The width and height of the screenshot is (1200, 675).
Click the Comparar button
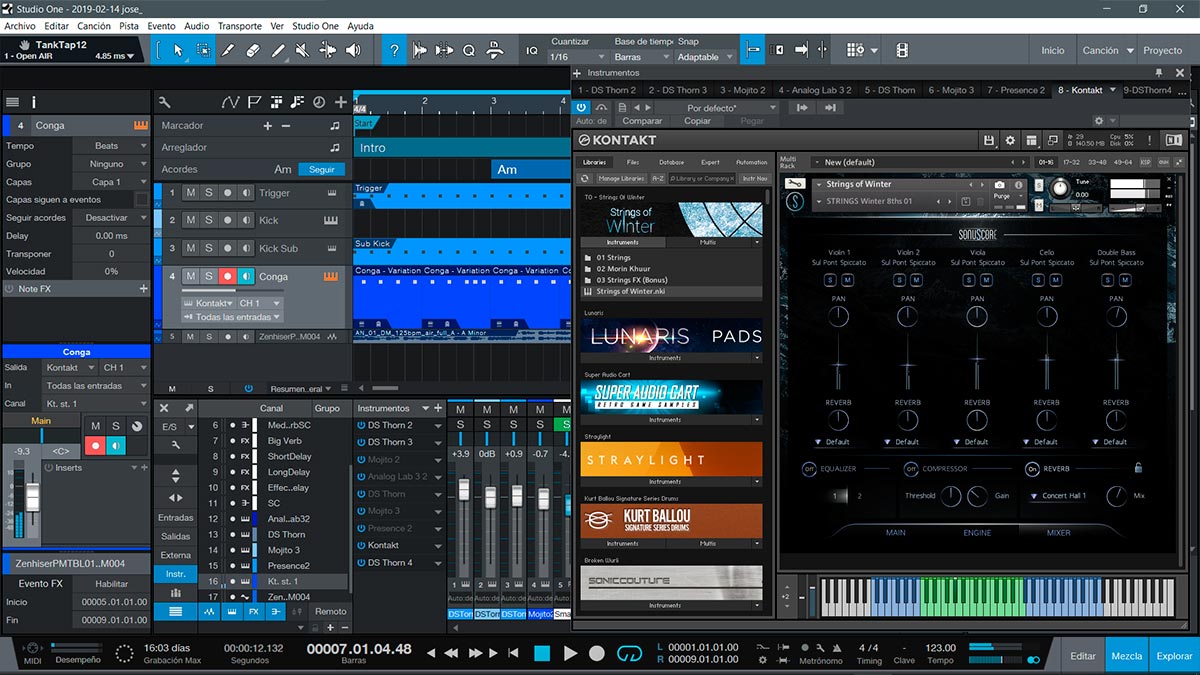click(643, 121)
